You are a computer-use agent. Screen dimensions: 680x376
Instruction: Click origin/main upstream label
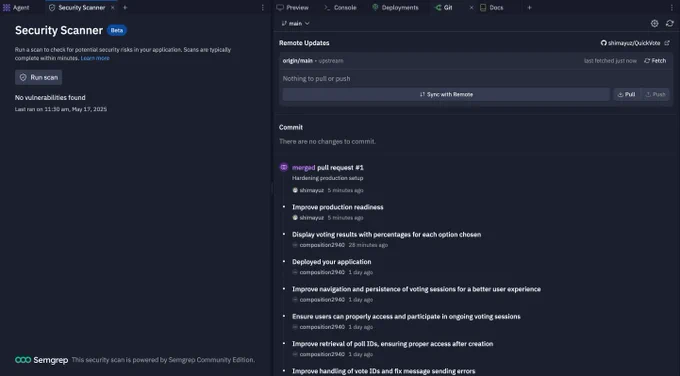click(x=313, y=61)
